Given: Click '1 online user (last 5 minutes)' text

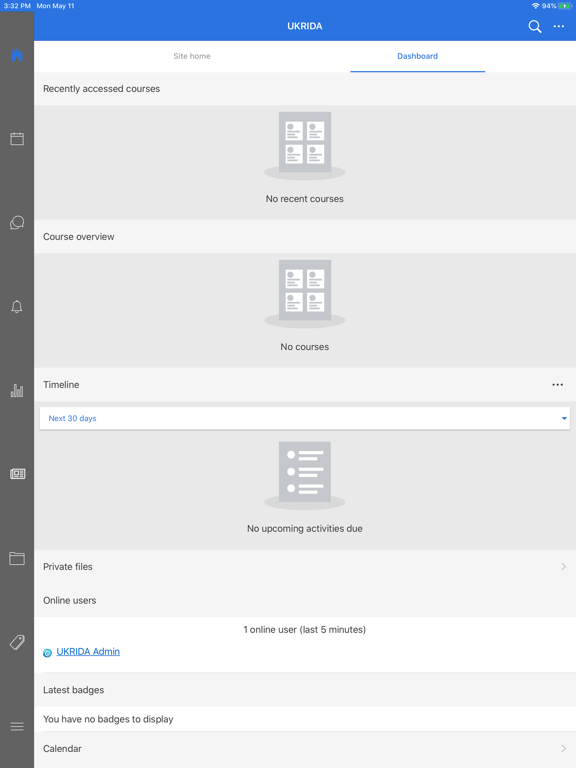Looking at the screenshot, I should [305, 629].
